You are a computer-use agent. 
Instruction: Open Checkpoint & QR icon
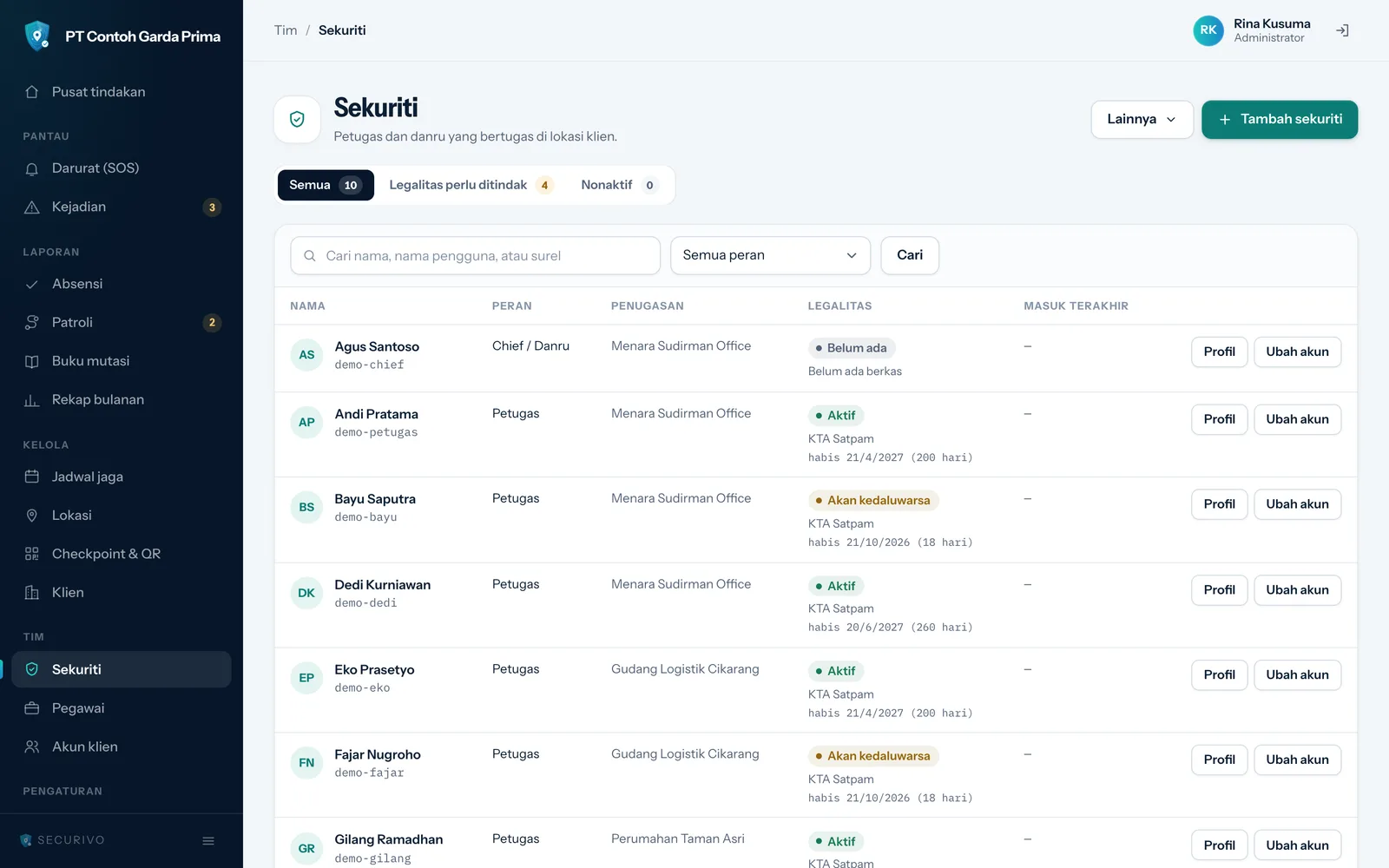click(32, 554)
